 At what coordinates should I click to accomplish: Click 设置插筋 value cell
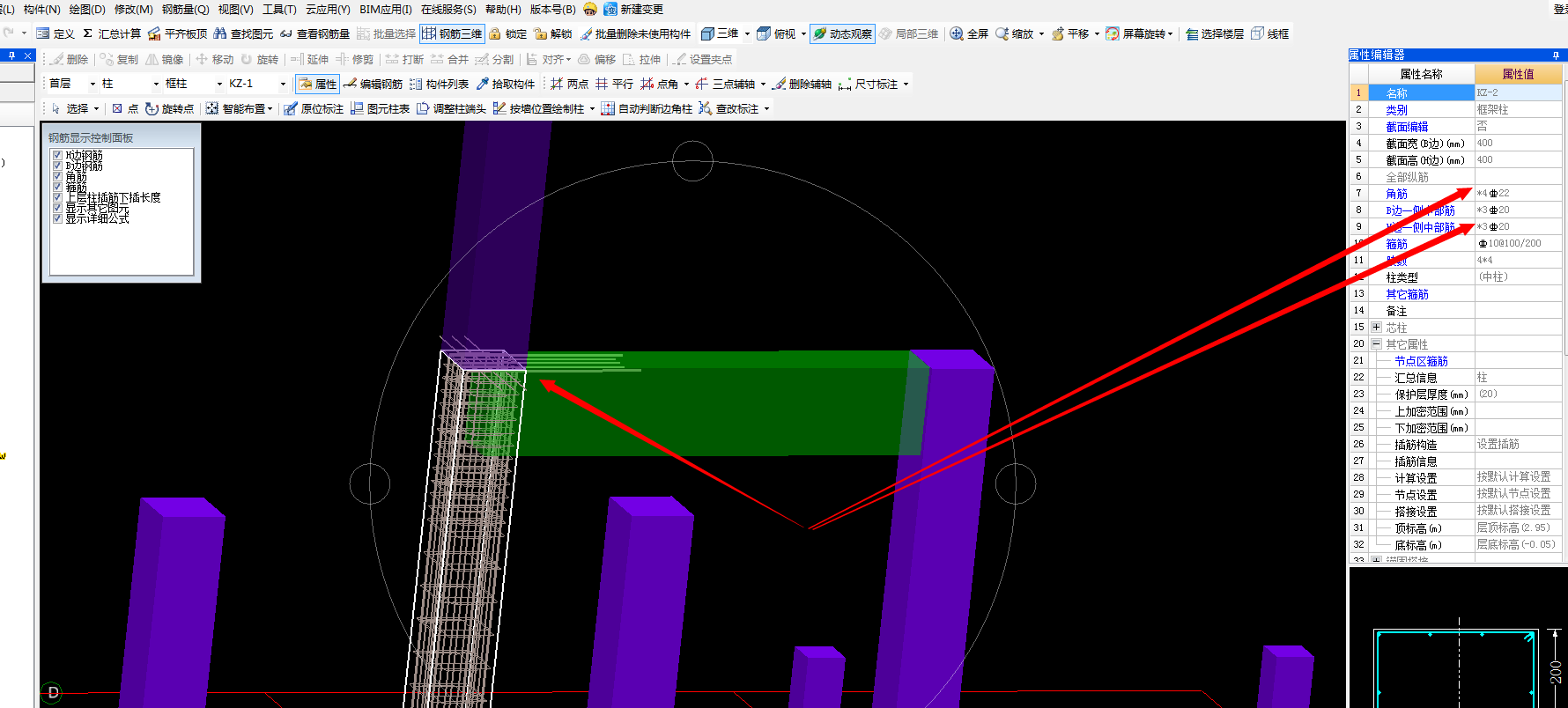pos(1519,445)
